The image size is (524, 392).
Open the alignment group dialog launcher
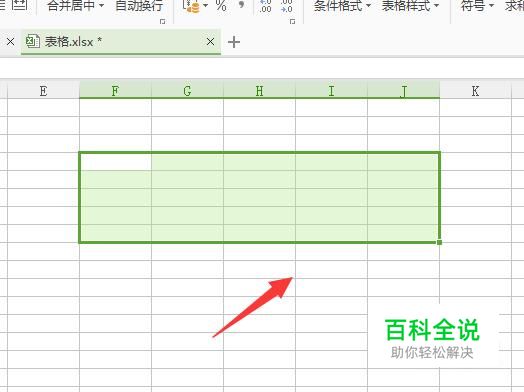(162, 22)
